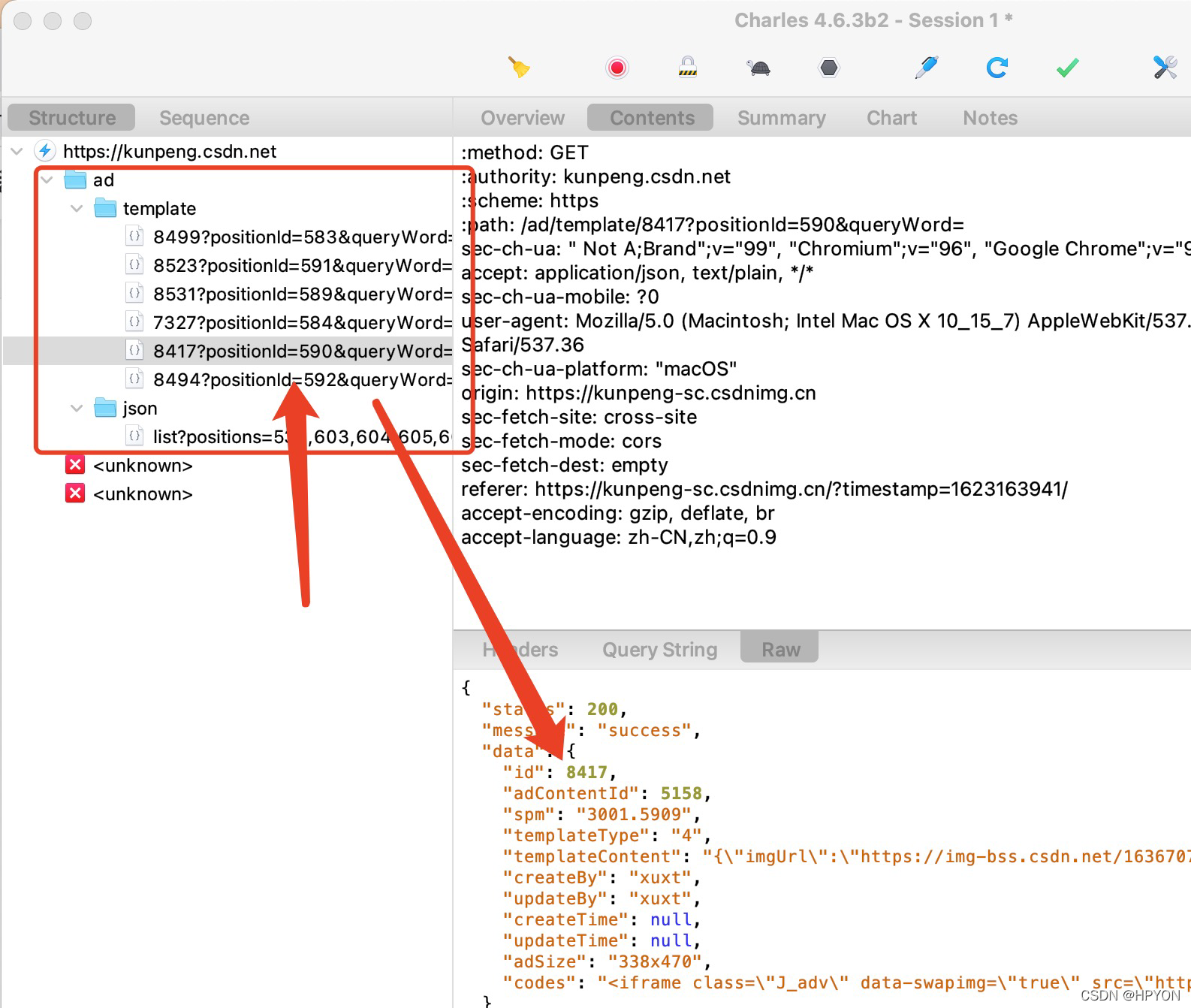Open the Raw response tab
1191x1008 pixels.
[x=780, y=649]
